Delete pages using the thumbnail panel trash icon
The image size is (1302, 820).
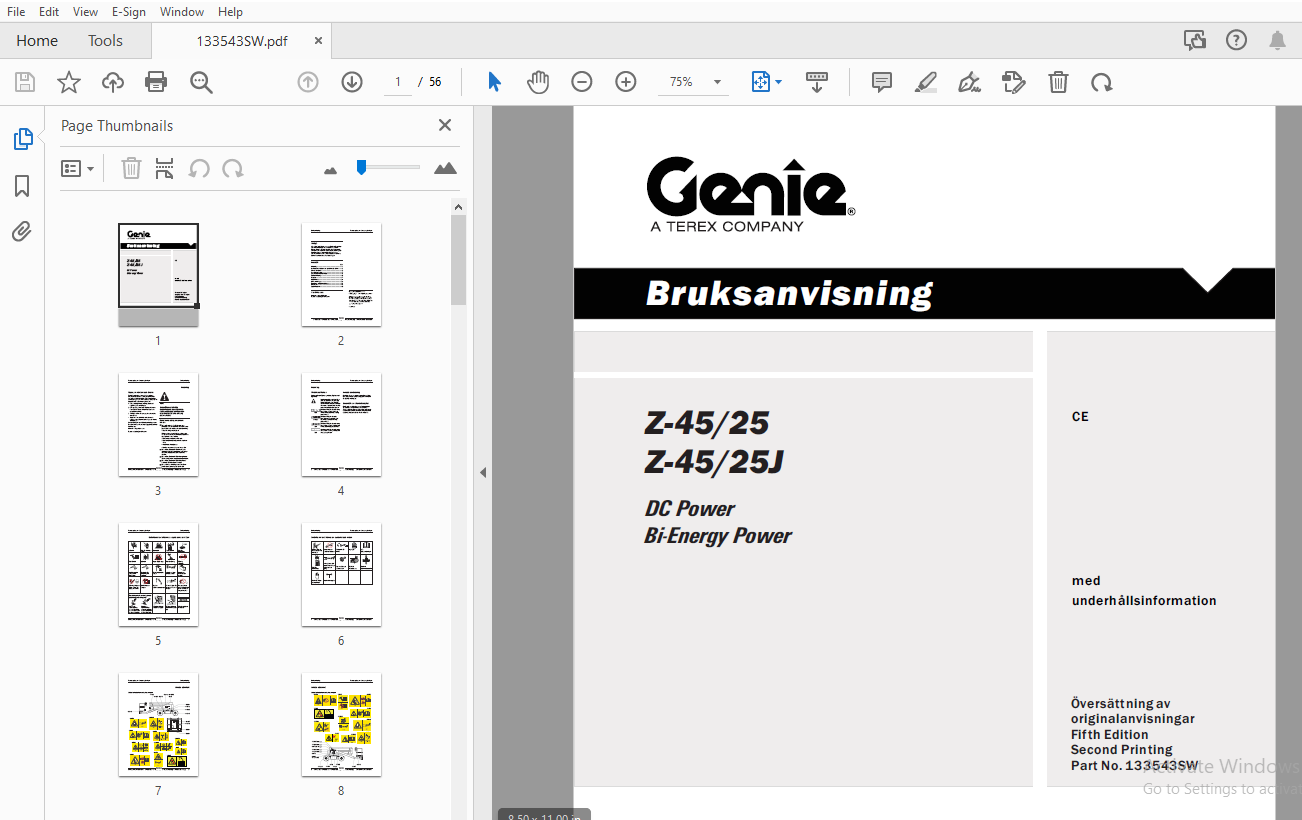coord(131,168)
